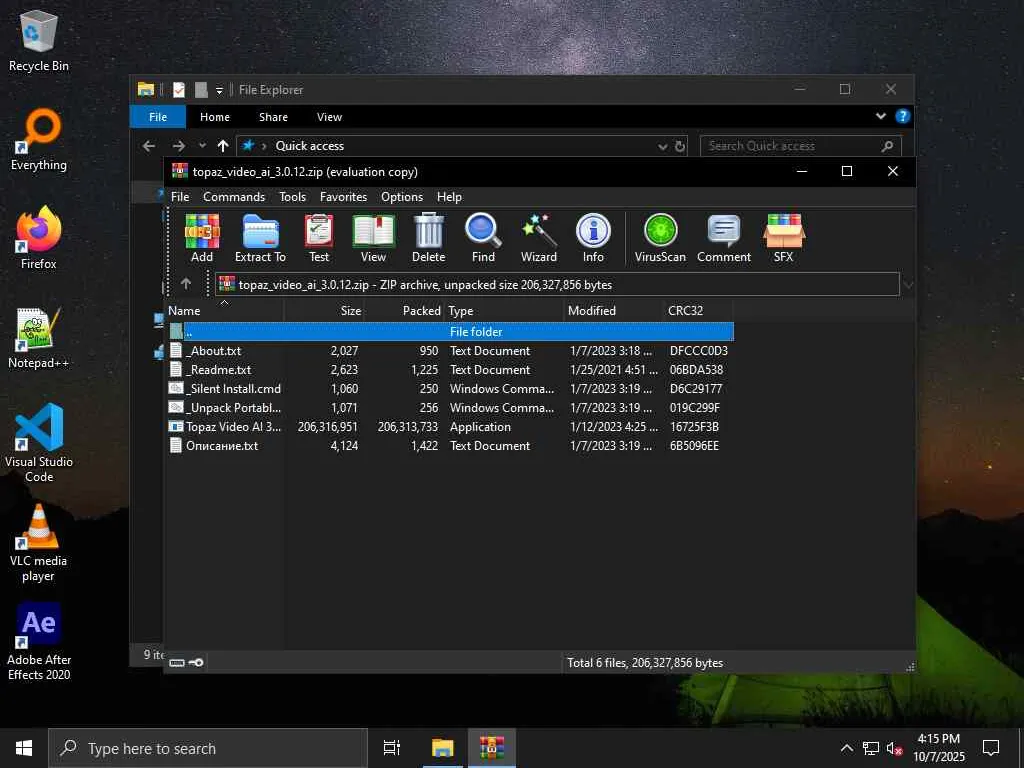1024x768 pixels.
Task: Show hidden system tray icons
Action: 846,748
